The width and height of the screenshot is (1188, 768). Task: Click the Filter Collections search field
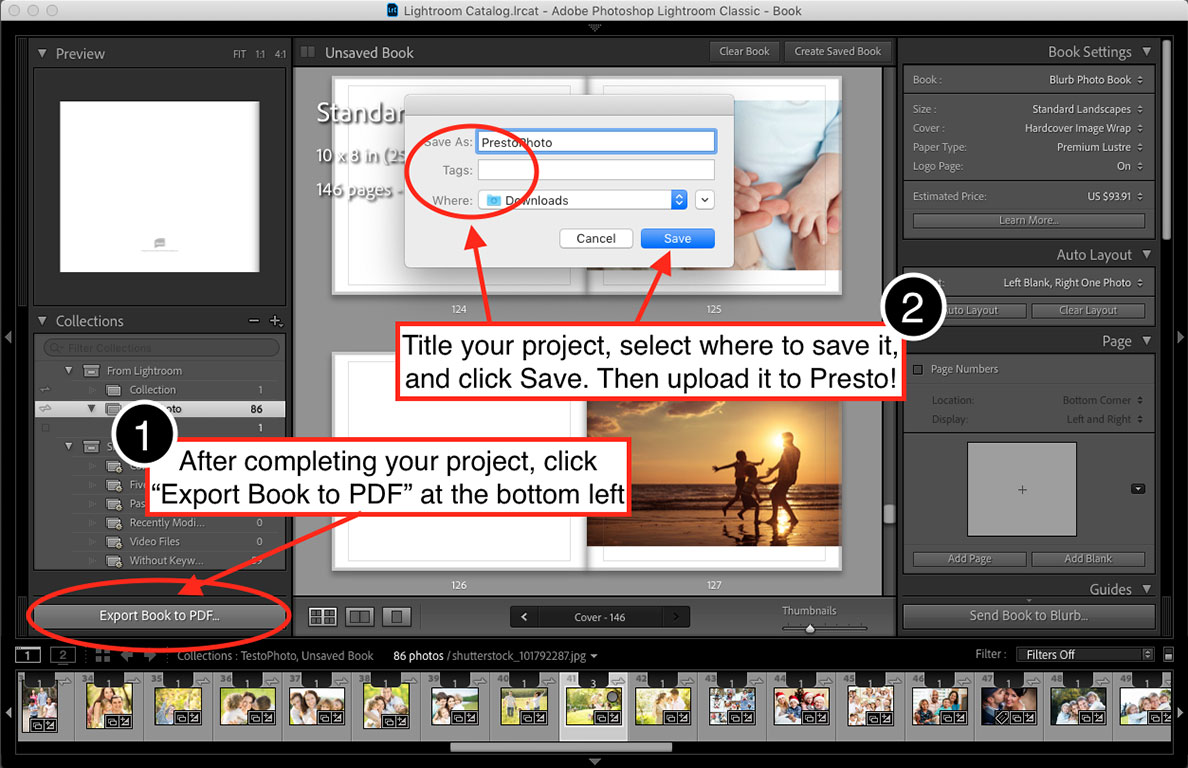pyautogui.click(x=161, y=348)
